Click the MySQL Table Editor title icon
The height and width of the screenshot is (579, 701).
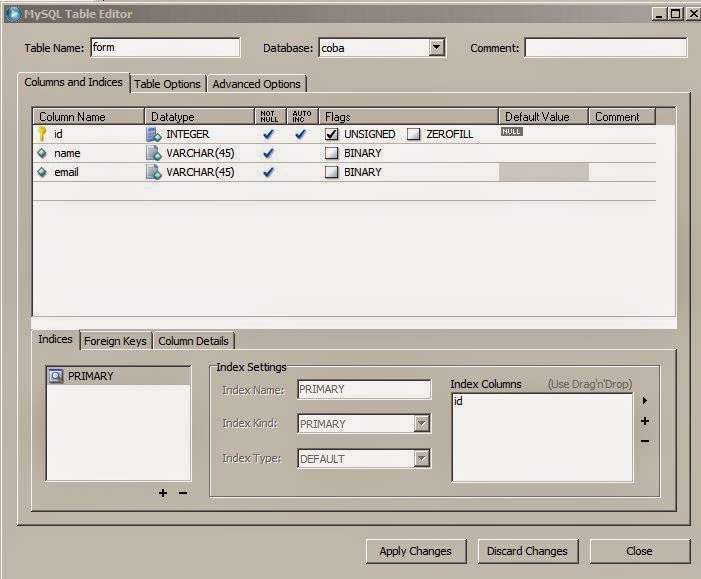click(x=13, y=14)
